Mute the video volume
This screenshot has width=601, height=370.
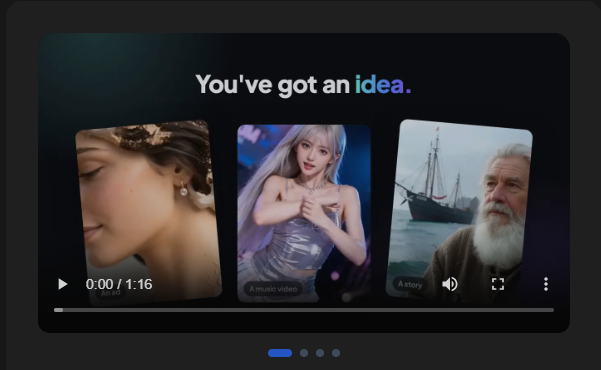coord(450,284)
